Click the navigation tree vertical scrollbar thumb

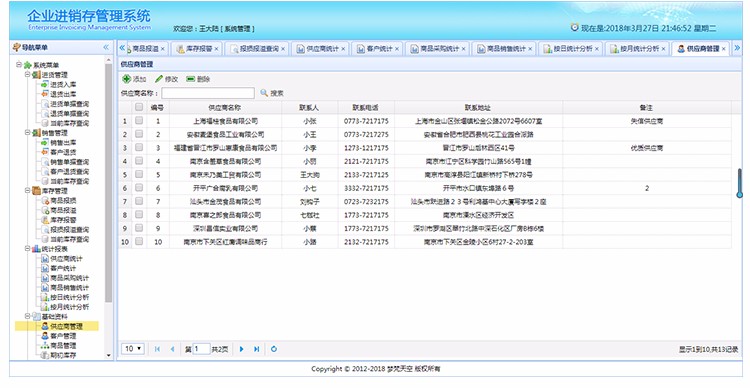pyautogui.click(x=109, y=183)
